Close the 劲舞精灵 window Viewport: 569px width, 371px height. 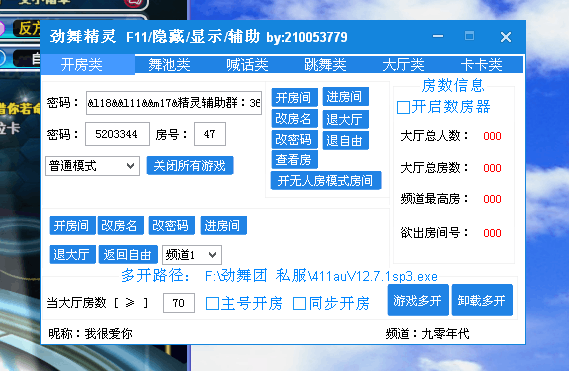(x=506, y=37)
